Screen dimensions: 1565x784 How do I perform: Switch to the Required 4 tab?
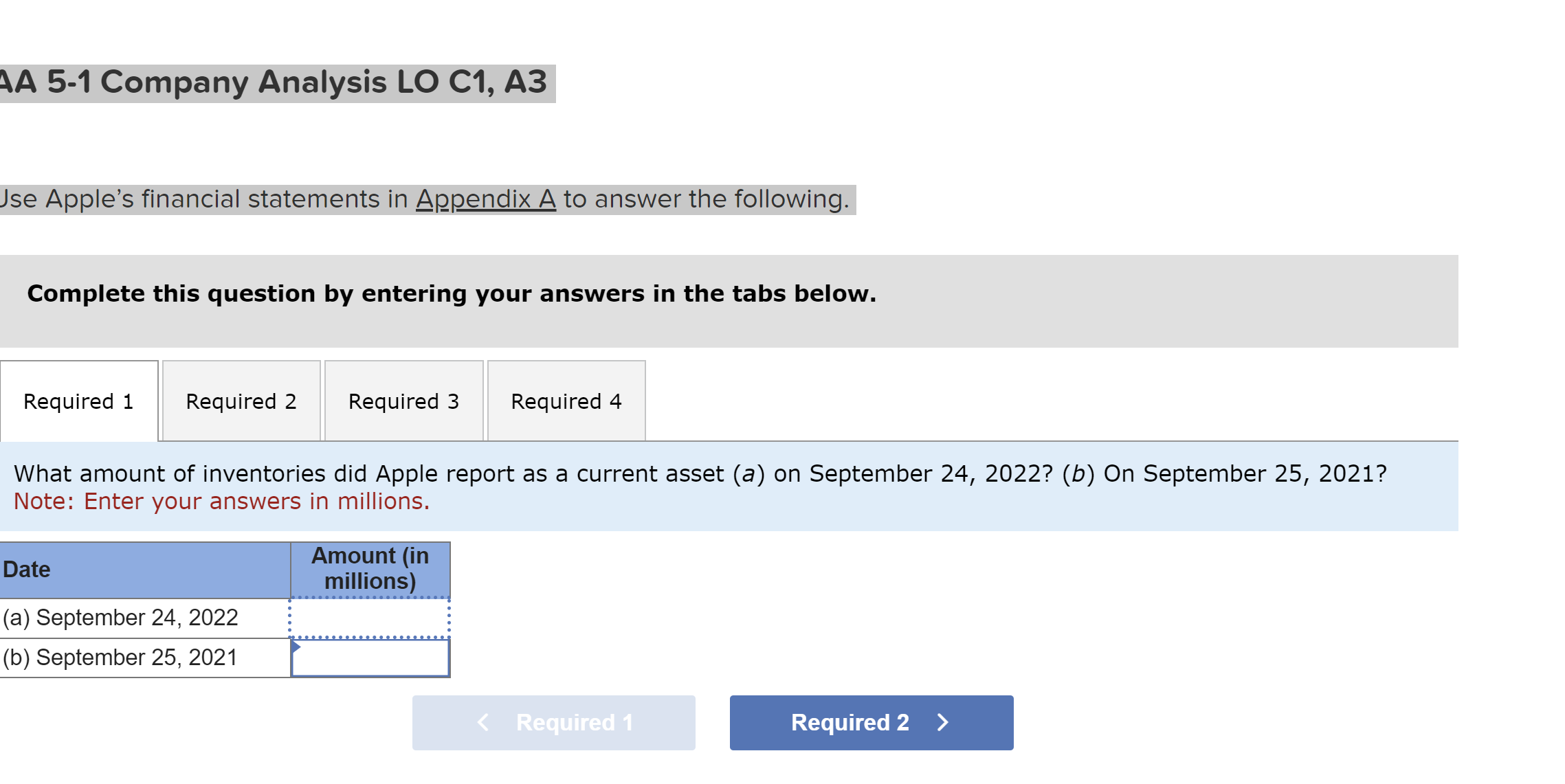(x=566, y=401)
